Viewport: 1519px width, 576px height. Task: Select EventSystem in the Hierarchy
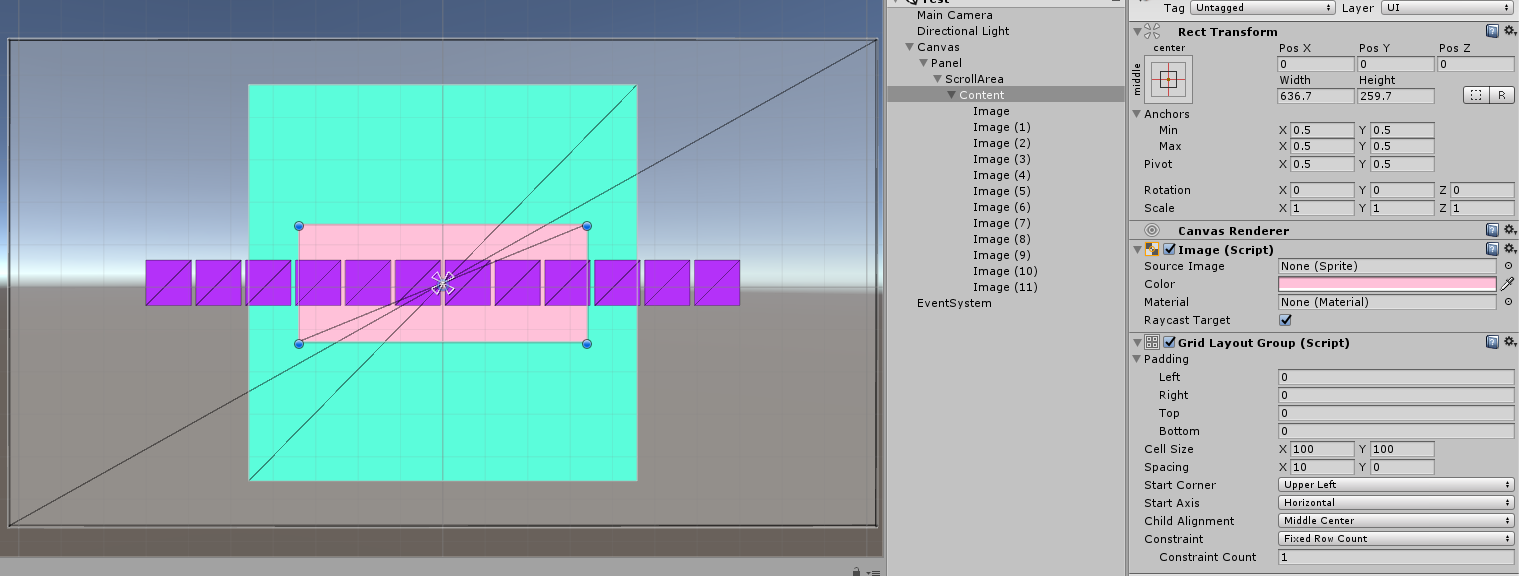954,303
